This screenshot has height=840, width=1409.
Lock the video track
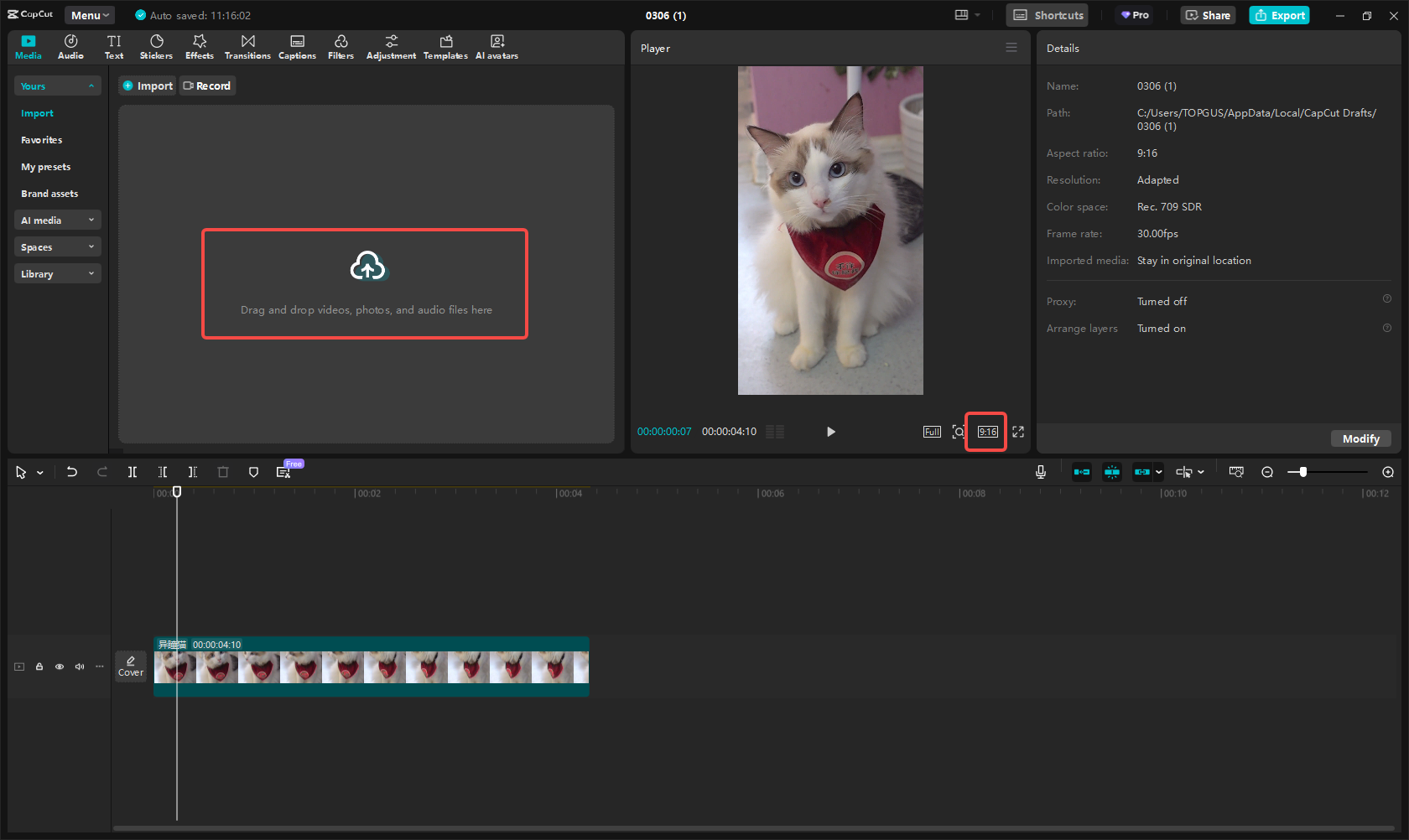39,666
